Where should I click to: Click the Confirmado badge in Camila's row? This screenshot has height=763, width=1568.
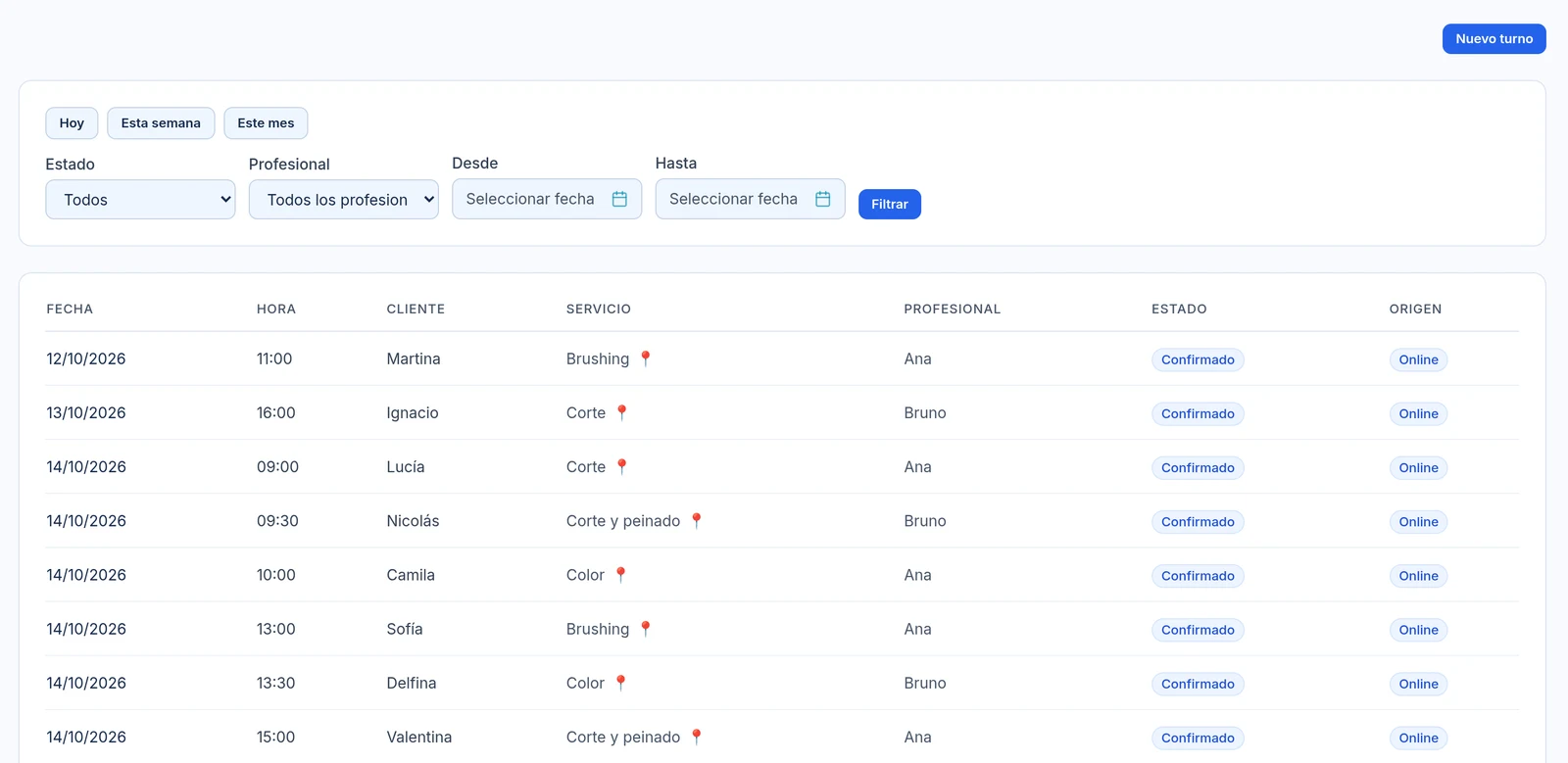[1198, 576]
